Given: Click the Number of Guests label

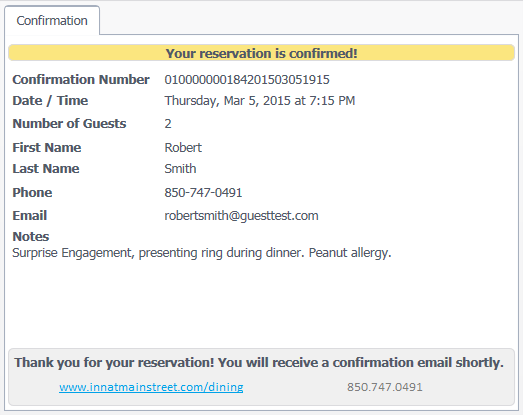Looking at the screenshot, I should [69, 124].
